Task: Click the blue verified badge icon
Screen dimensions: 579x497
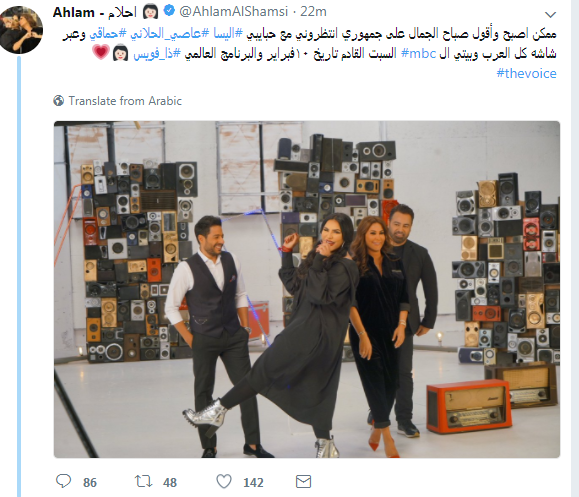Action: (x=169, y=11)
